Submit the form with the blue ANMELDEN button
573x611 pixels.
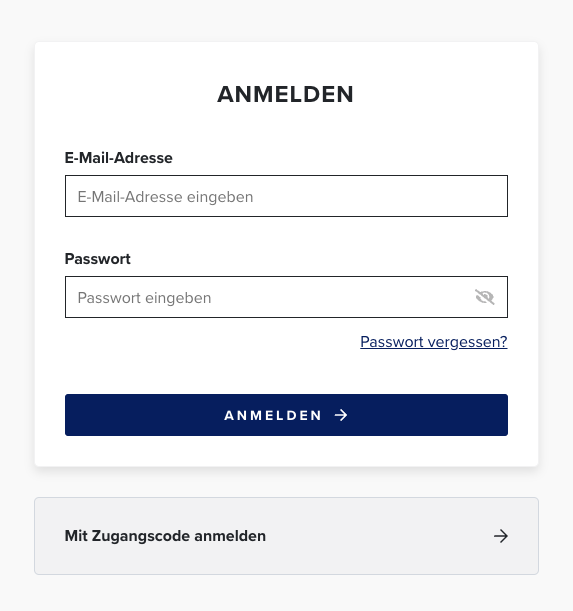pos(286,415)
